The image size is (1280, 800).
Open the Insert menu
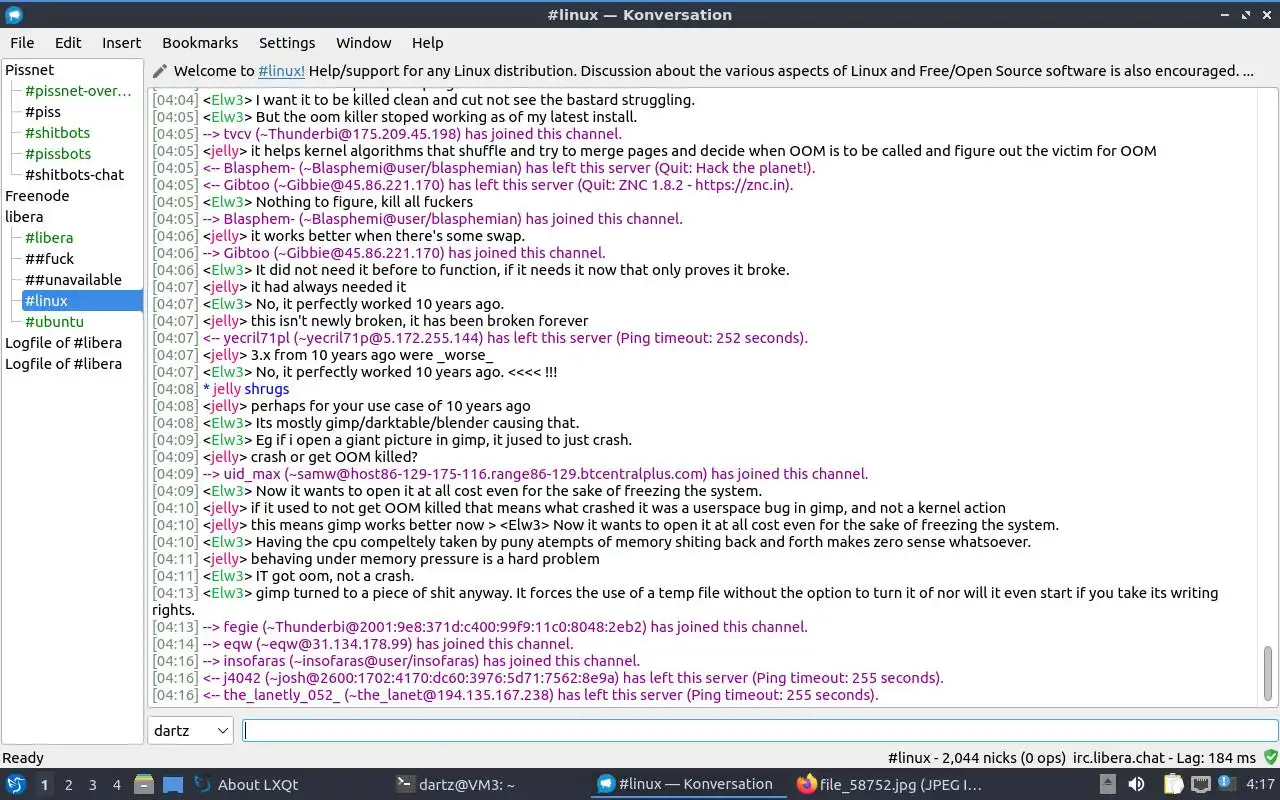[x=121, y=43]
